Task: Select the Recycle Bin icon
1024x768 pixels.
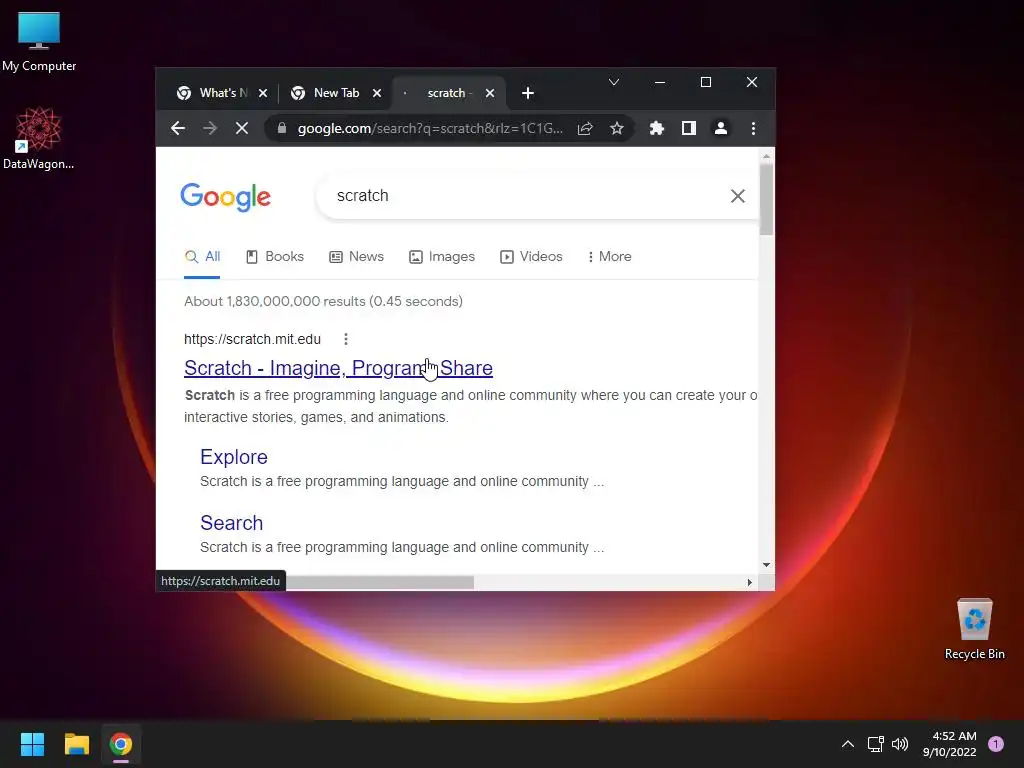Action: point(974,628)
